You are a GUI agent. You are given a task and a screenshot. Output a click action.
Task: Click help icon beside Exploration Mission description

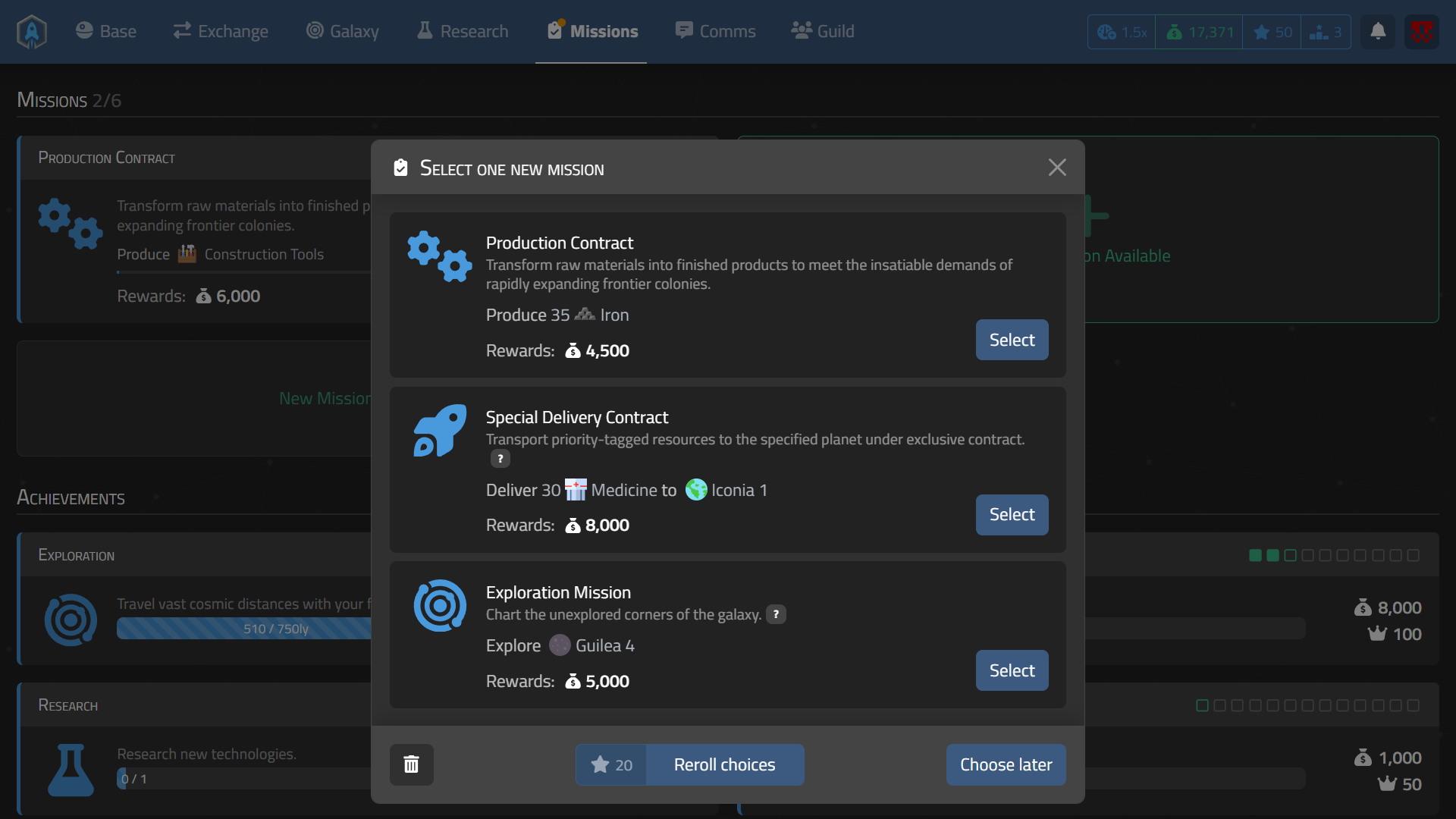tap(776, 614)
